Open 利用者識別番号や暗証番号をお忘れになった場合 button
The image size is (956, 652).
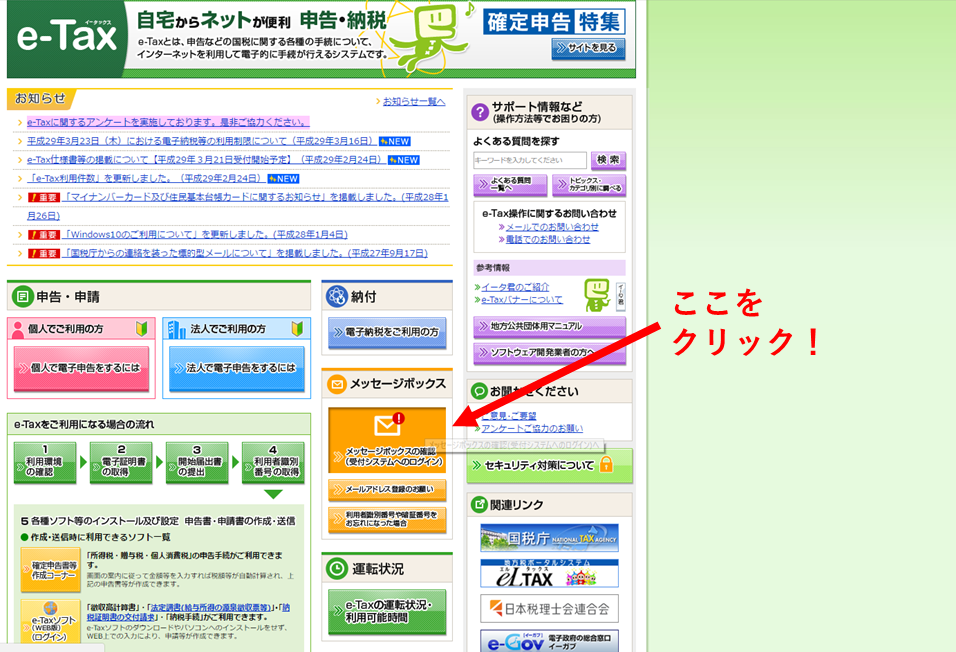click(387, 519)
